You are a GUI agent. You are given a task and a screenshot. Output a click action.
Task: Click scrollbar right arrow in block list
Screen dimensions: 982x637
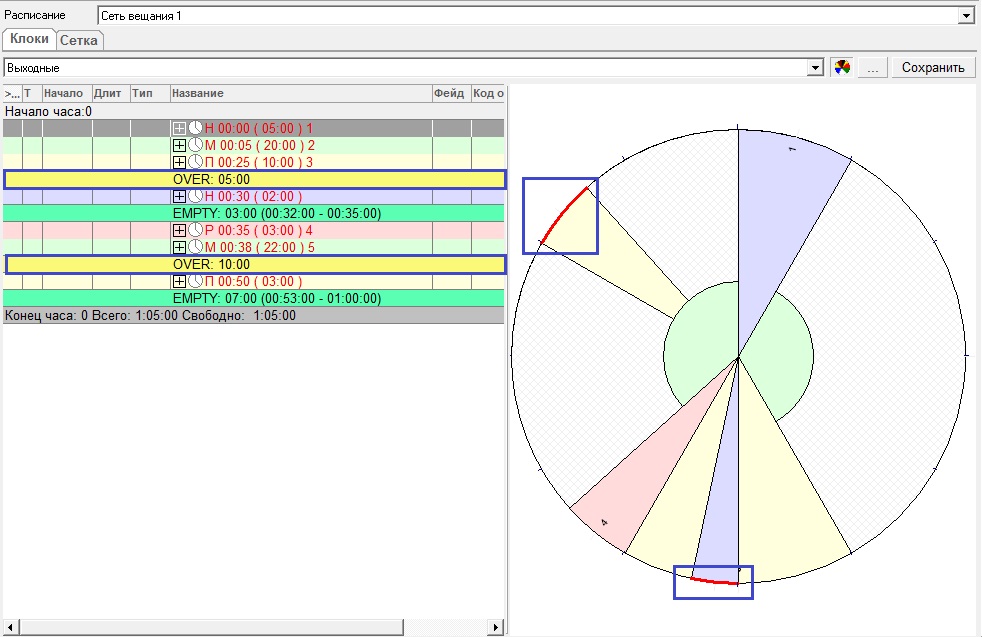[x=496, y=626]
